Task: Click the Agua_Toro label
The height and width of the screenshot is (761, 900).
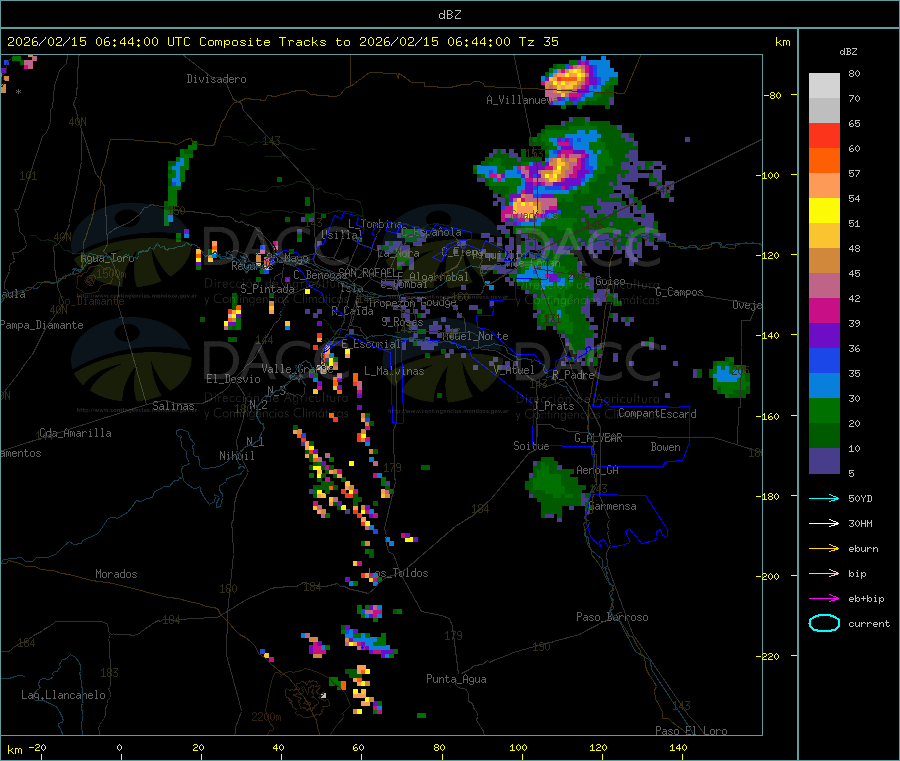Action: pyautogui.click(x=107, y=258)
